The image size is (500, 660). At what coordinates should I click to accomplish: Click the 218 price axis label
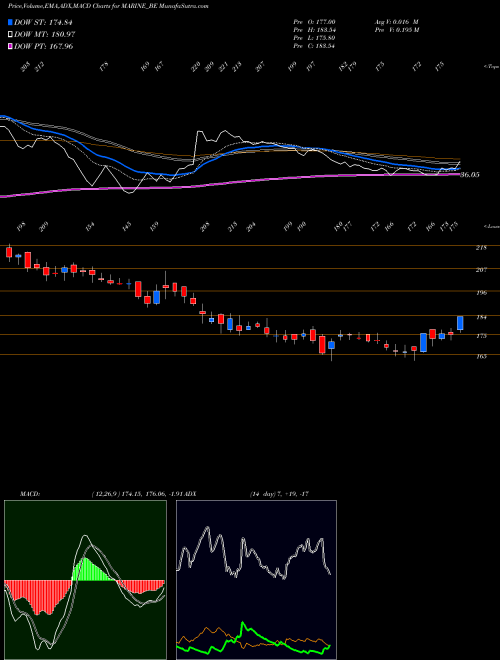click(x=481, y=248)
